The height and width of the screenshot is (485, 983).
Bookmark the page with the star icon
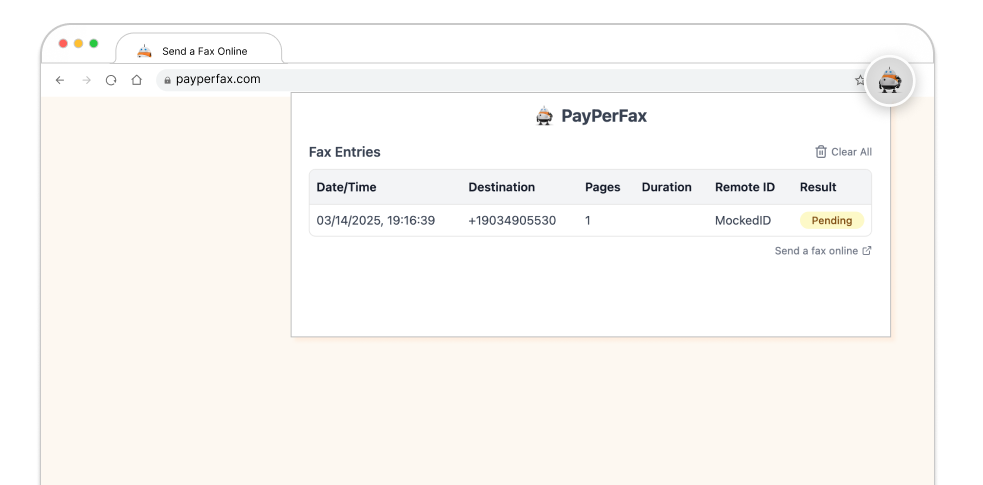[x=859, y=80]
